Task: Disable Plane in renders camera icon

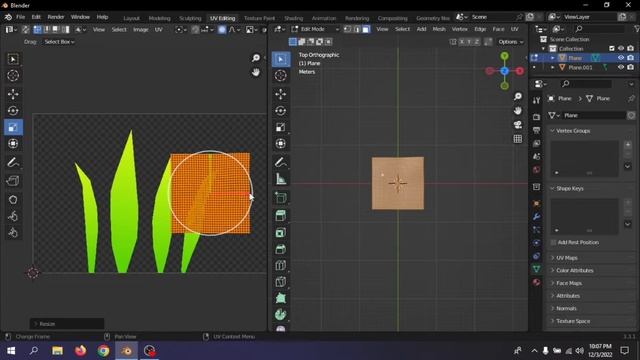Action: [631, 58]
